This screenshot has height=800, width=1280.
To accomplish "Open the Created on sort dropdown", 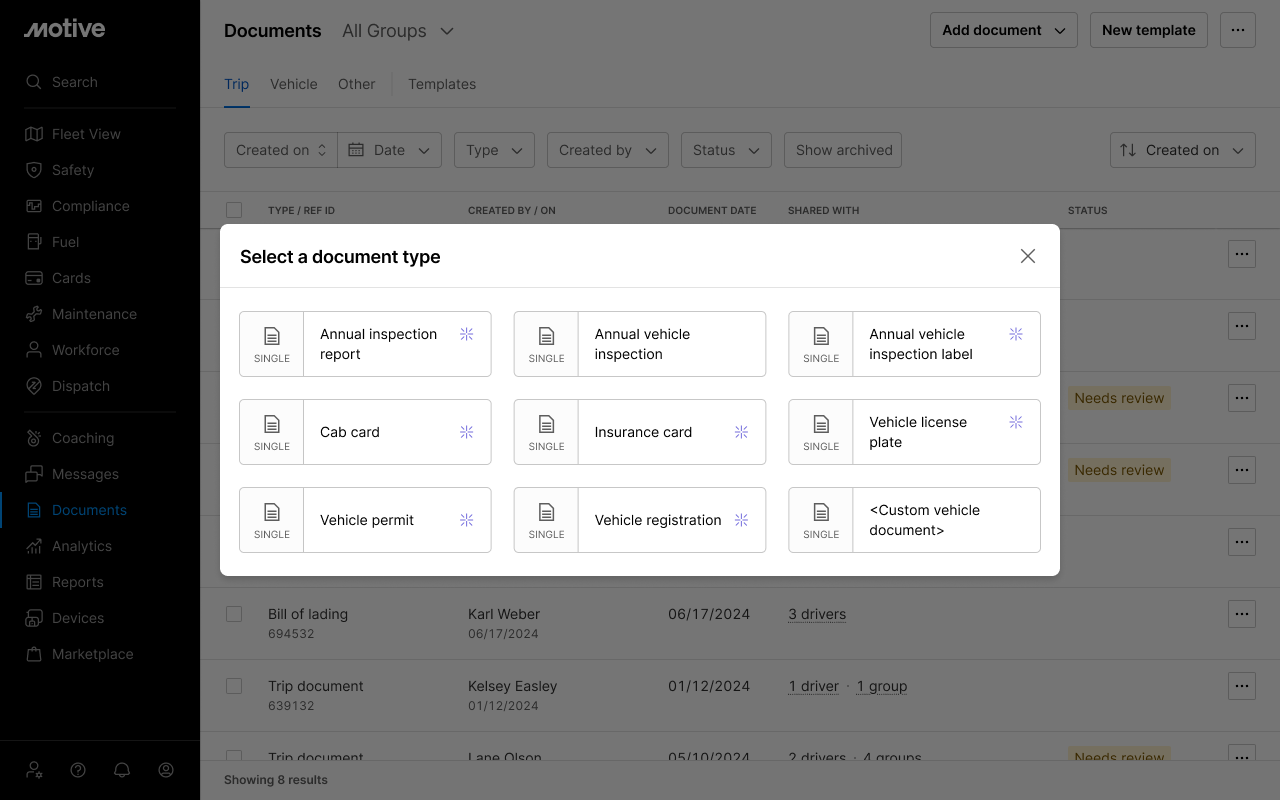I will tap(1182, 150).
